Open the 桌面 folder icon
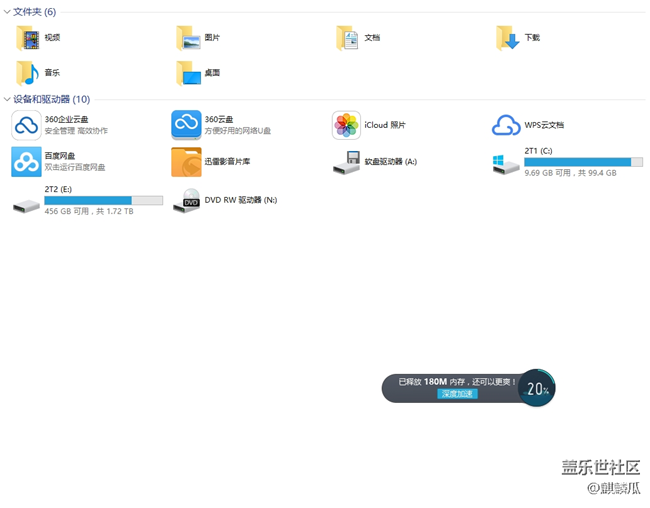Screen dimensions: 650x508 tap(188, 73)
